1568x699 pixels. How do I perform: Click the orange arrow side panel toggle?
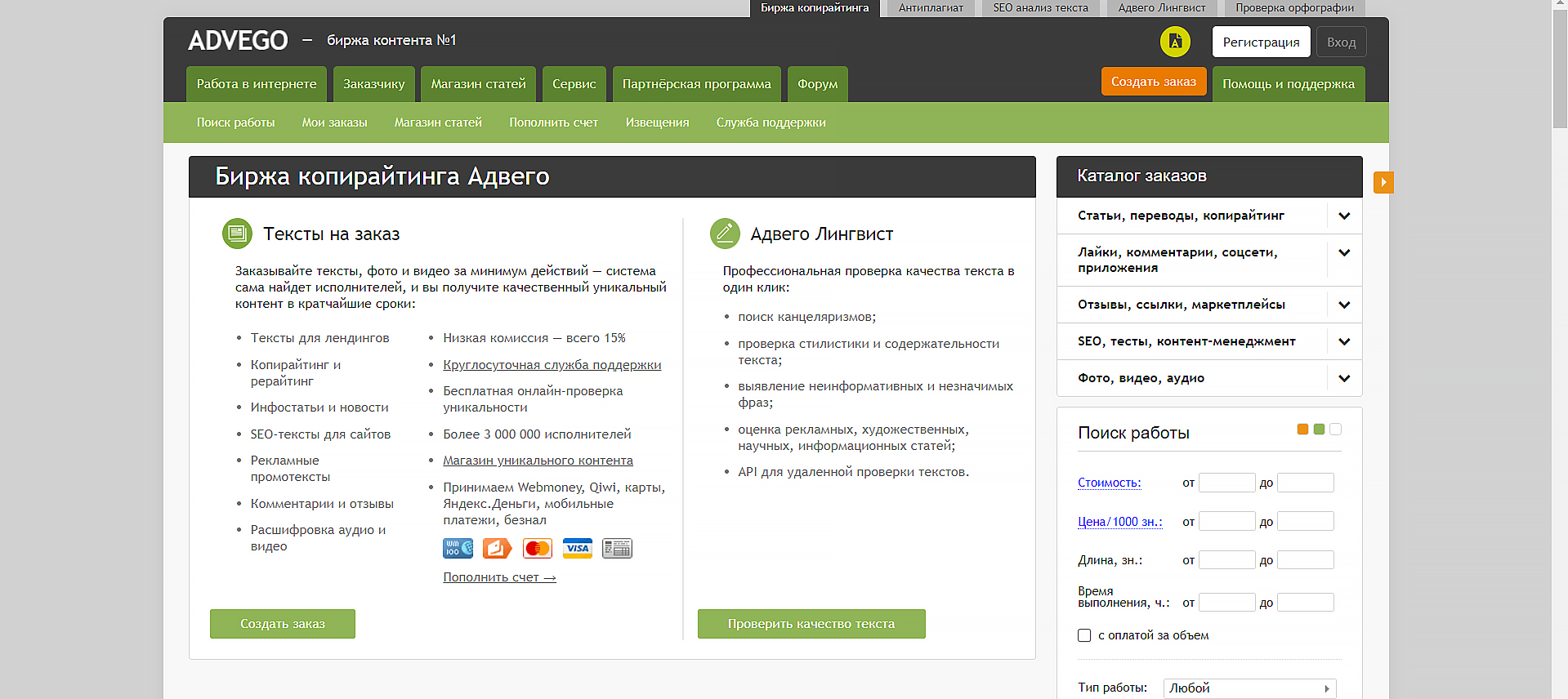[x=1383, y=182]
